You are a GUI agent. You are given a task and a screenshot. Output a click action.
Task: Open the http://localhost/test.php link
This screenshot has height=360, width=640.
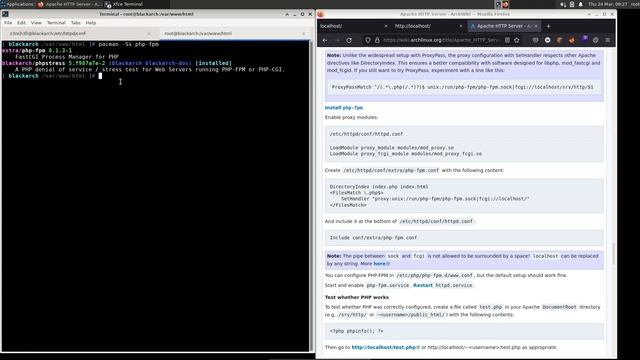tap(385, 347)
